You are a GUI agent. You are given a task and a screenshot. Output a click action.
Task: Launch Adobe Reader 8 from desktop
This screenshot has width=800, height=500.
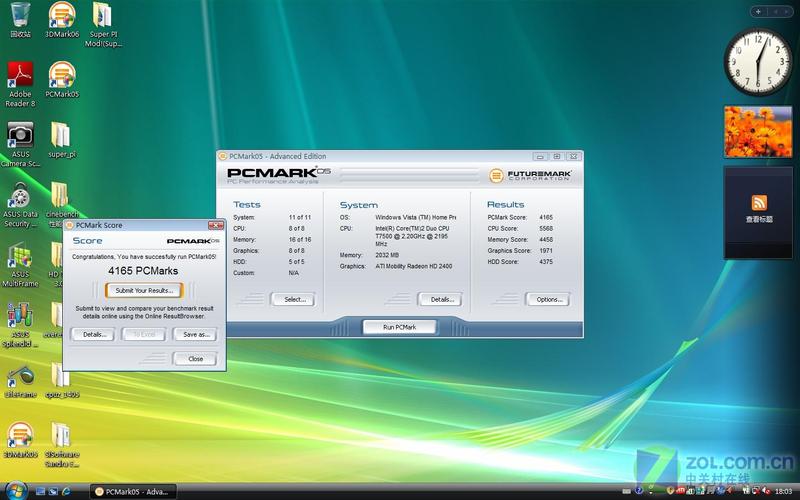(x=20, y=84)
